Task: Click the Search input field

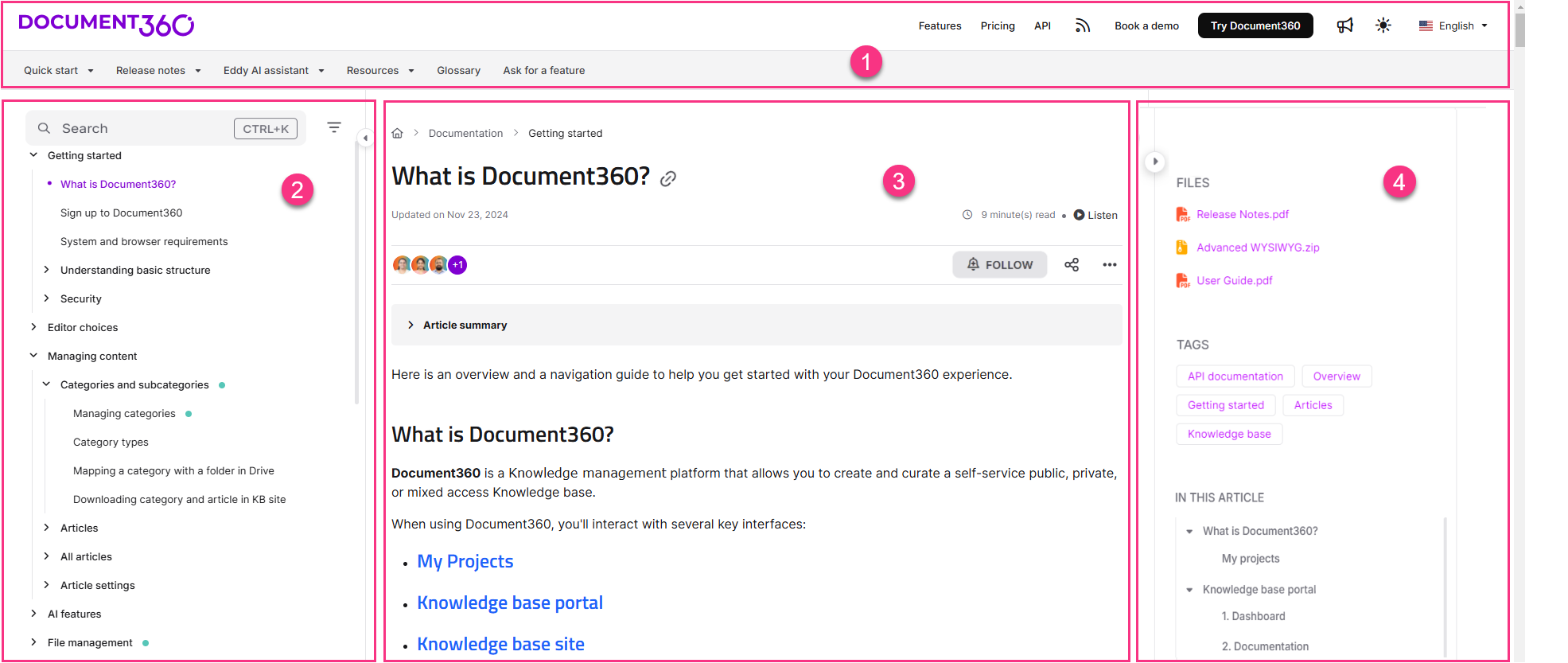Action: point(166,128)
